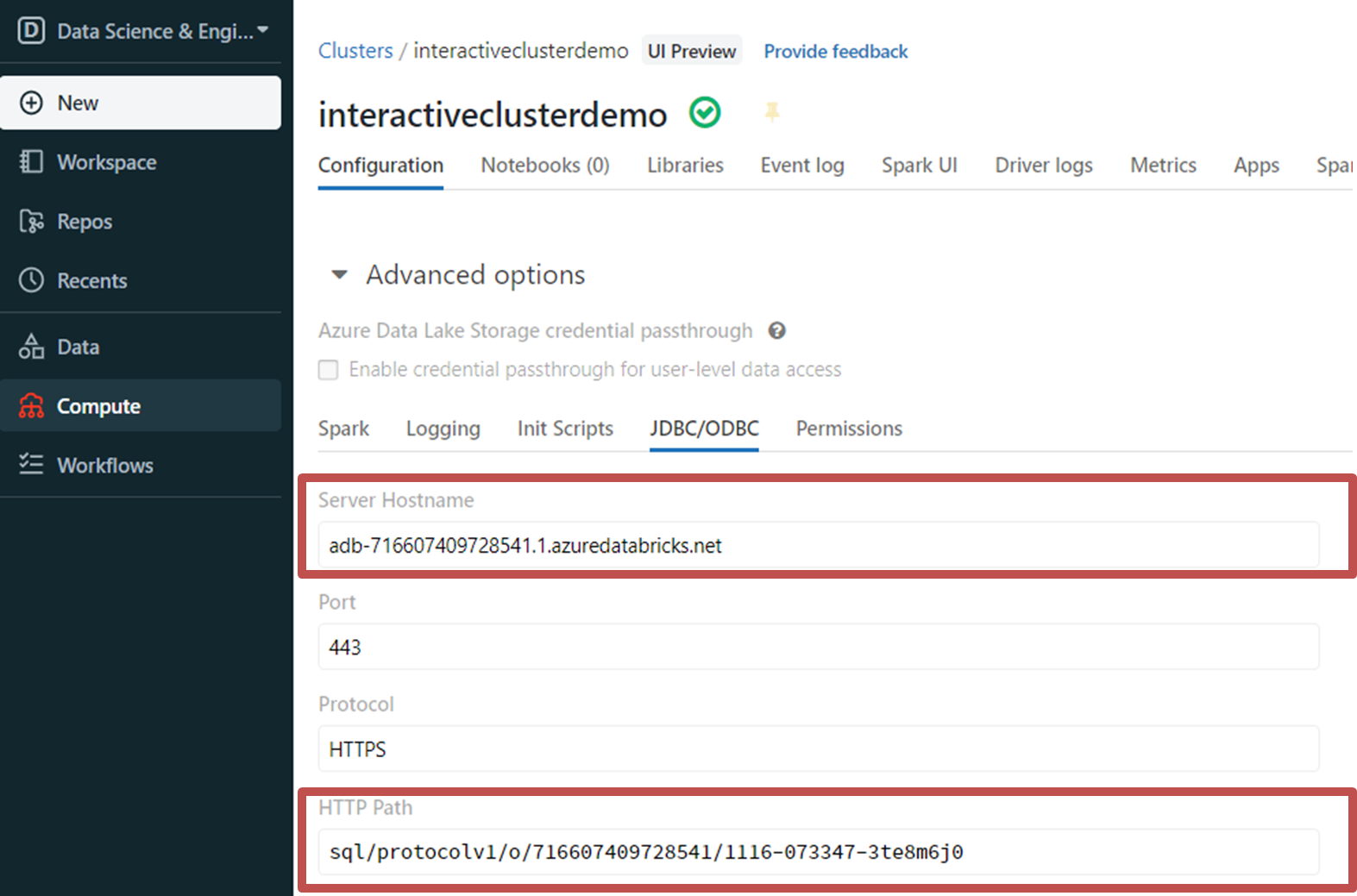Click the Port field showing 443
Viewport: 1357px width, 896px height.
coord(819,647)
